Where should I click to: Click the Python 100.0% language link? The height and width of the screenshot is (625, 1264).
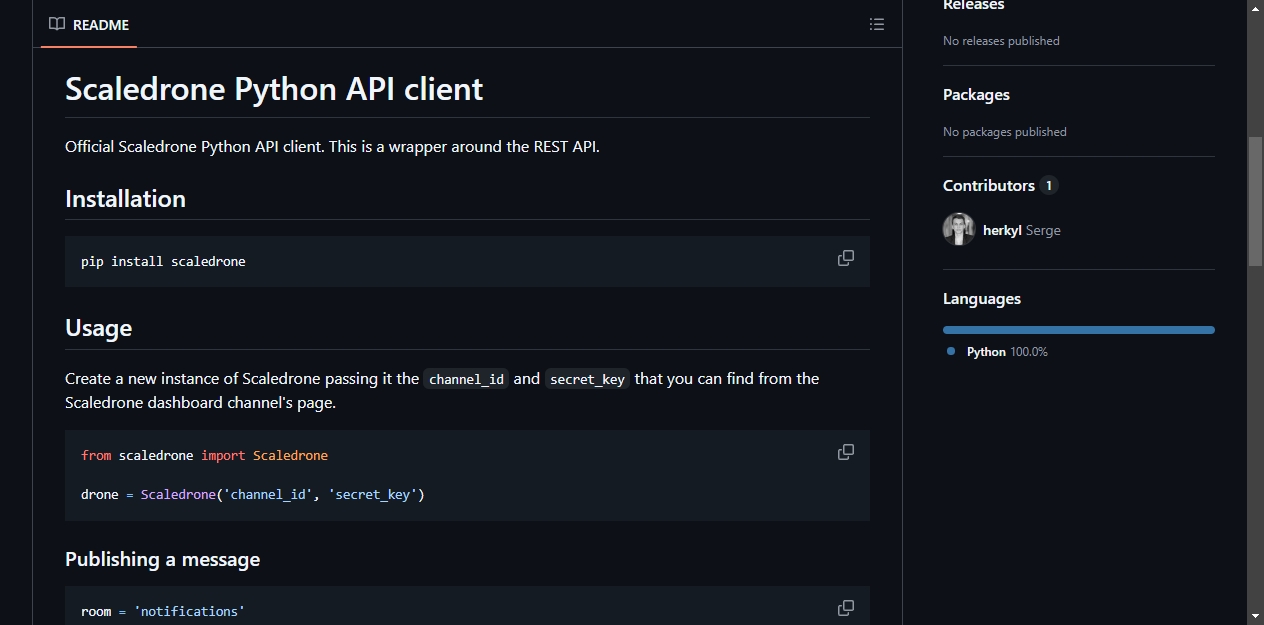click(x=1007, y=352)
